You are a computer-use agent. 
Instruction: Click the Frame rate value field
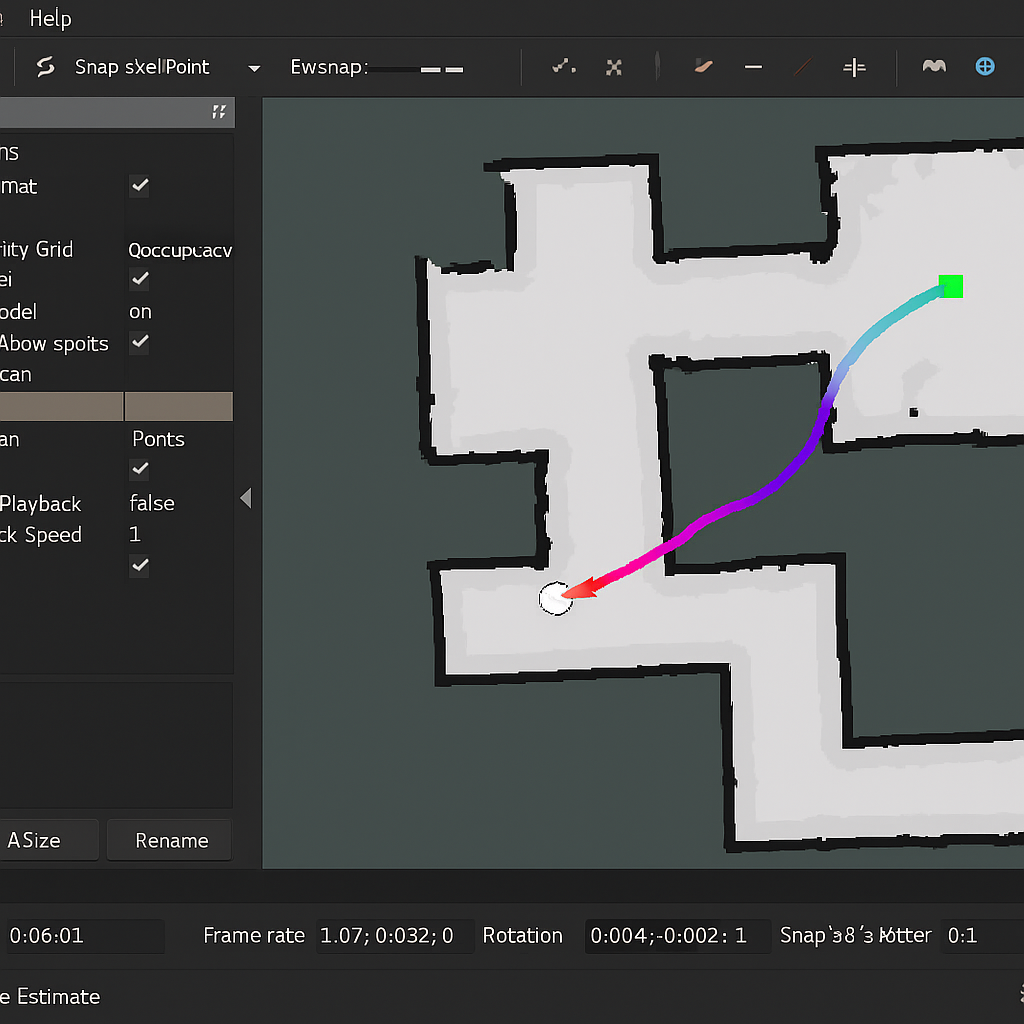click(394, 936)
